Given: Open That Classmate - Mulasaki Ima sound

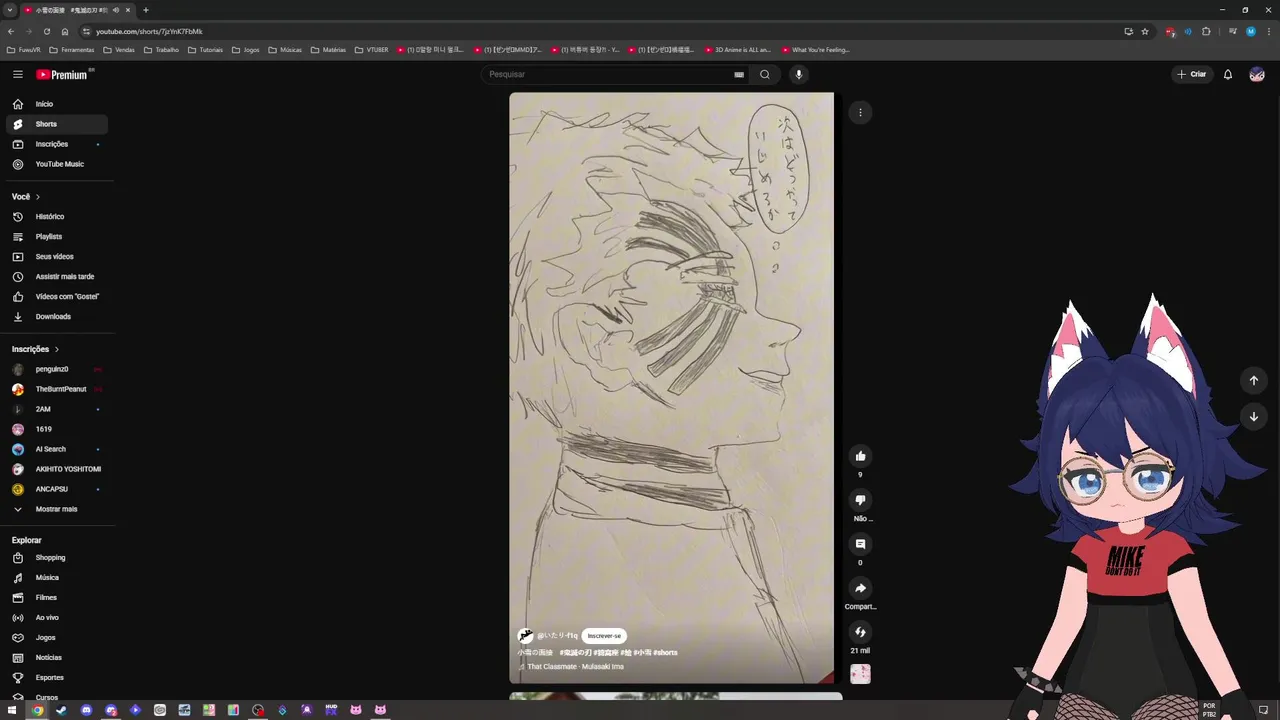Looking at the screenshot, I should coord(575,666).
